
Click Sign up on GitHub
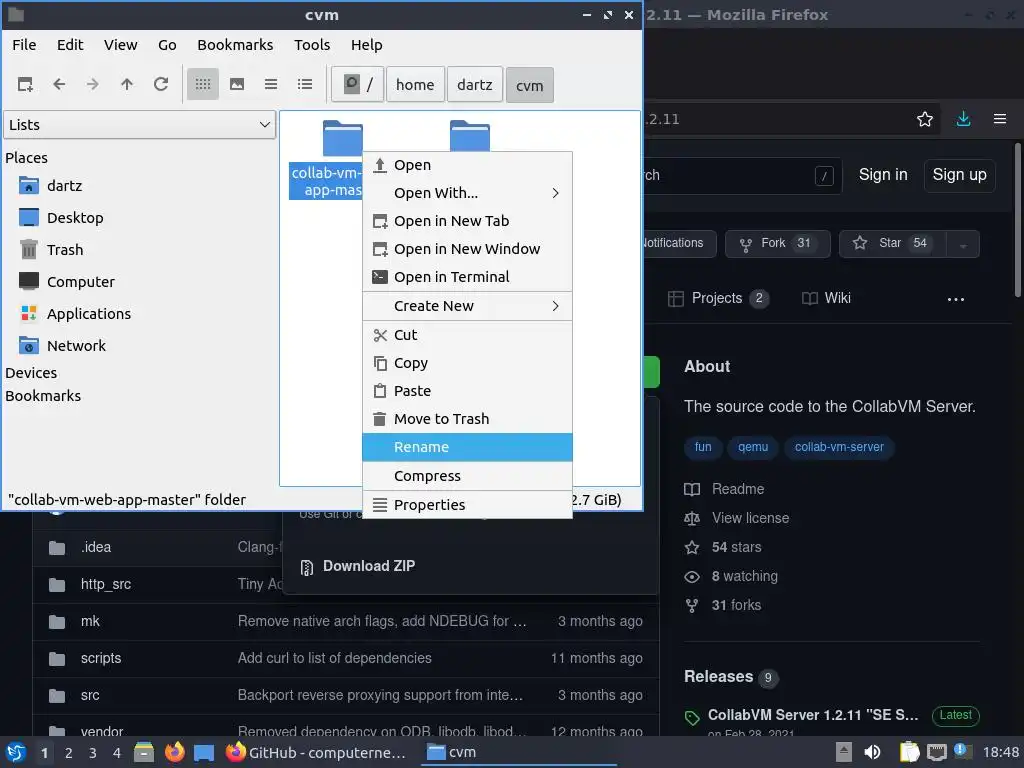click(959, 174)
